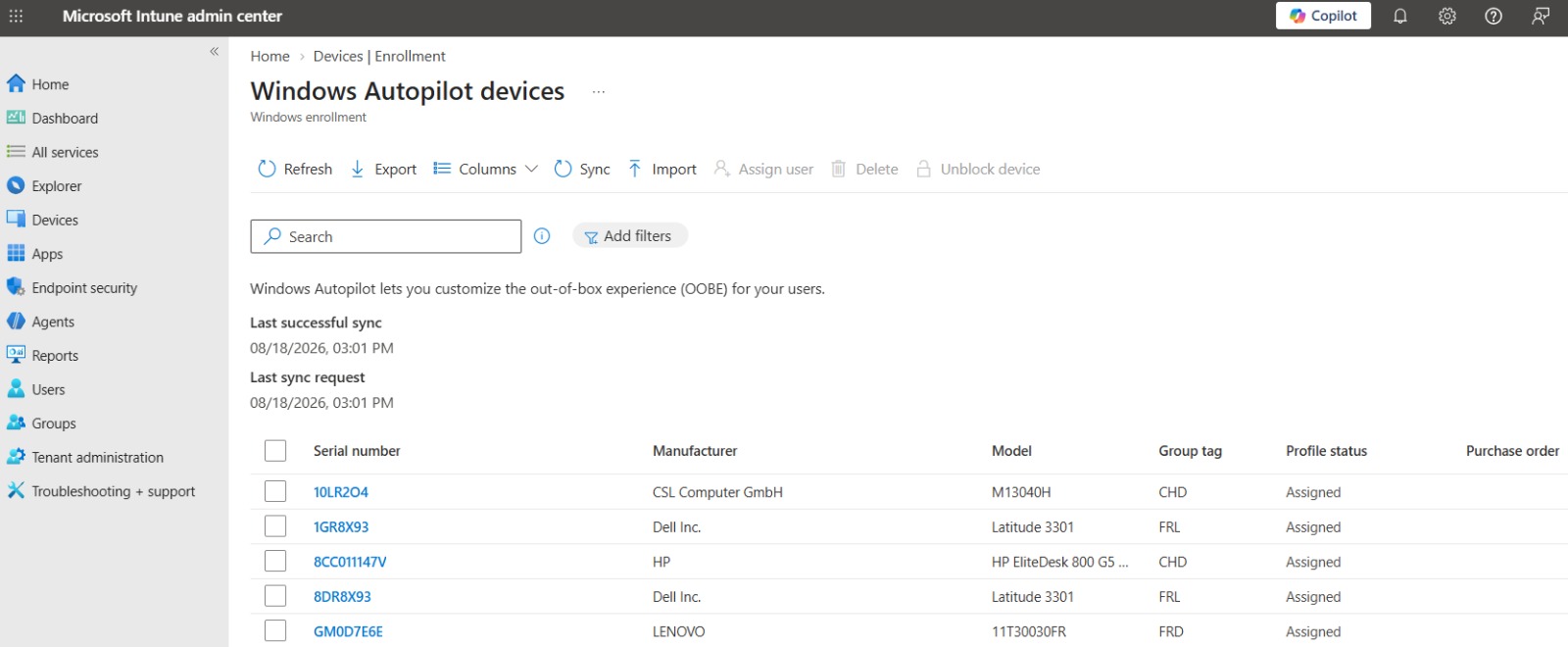Open Troubleshooting + support in sidebar
The image size is (1568, 647).
[114, 491]
